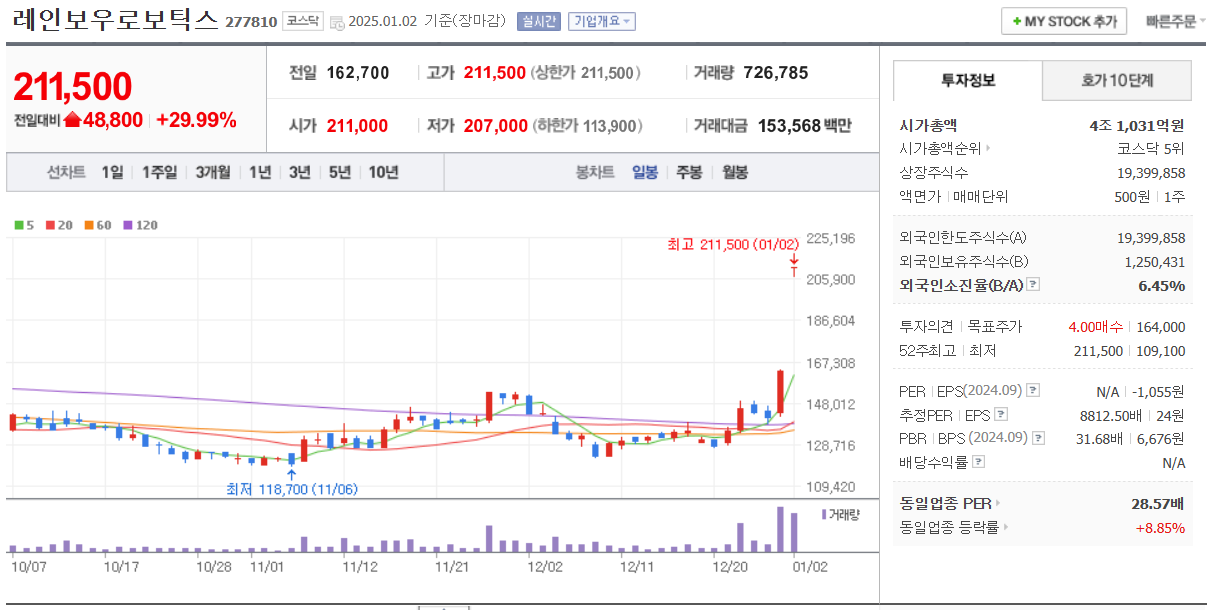Click the 상장주식수 value 19,399,858
The width and height of the screenshot is (1210, 610).
coord(1151,173)
